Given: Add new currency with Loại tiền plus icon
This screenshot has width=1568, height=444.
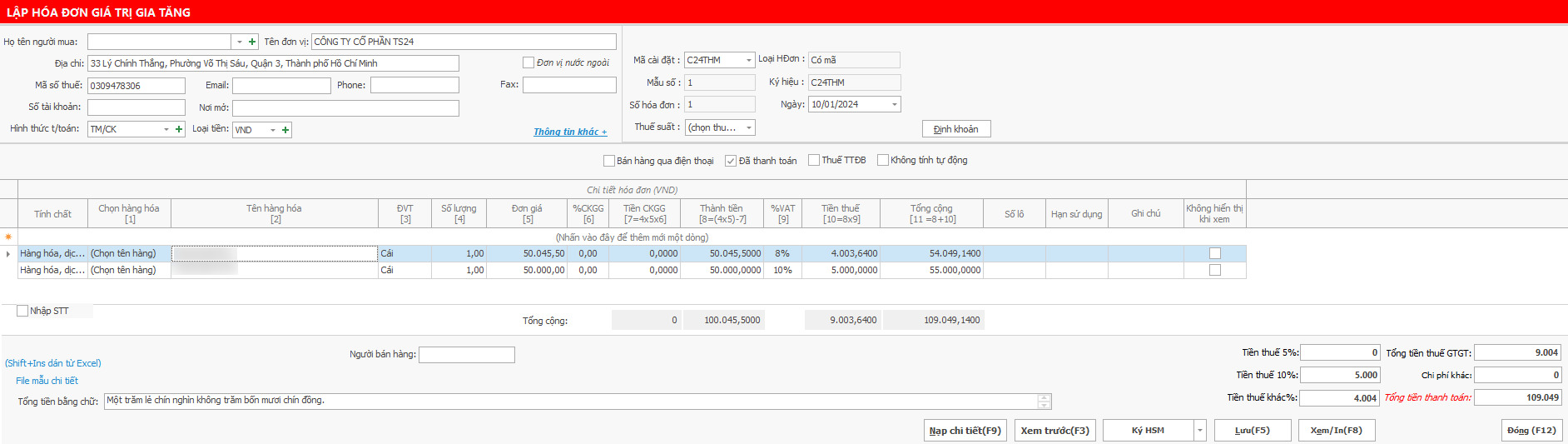Looking at the screenshot, I should point(285,130).
